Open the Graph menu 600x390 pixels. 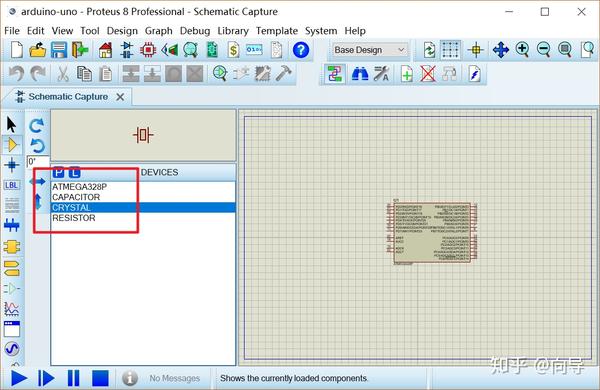click(158, 31)
